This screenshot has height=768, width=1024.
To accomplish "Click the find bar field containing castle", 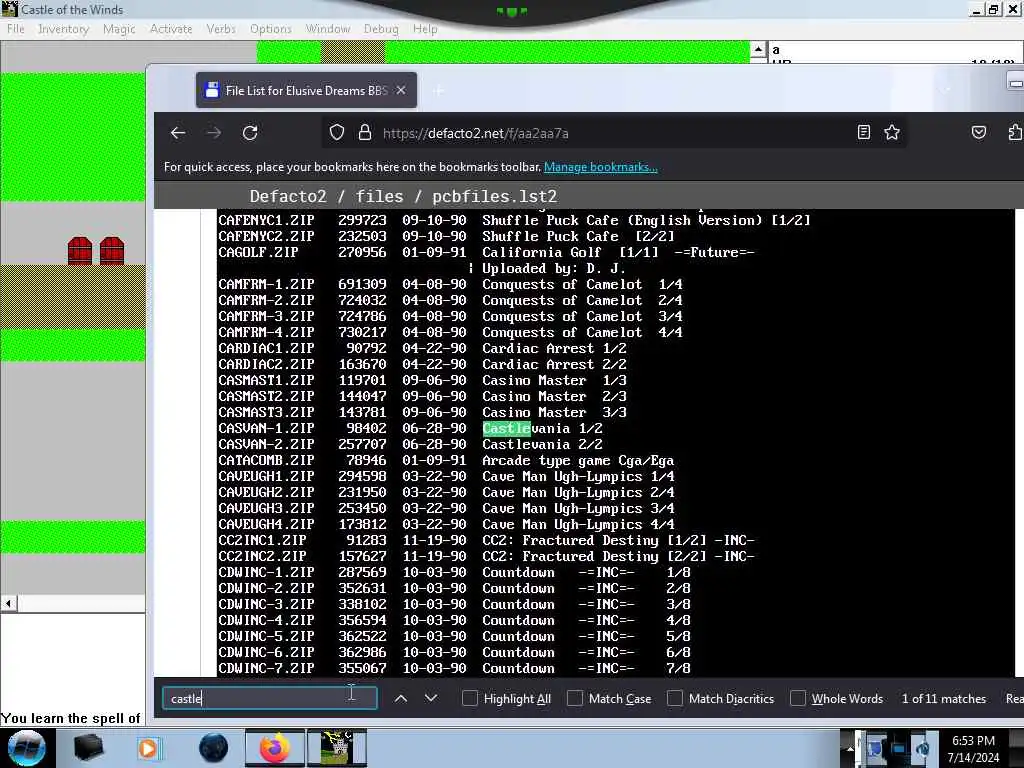I will 270,698.
